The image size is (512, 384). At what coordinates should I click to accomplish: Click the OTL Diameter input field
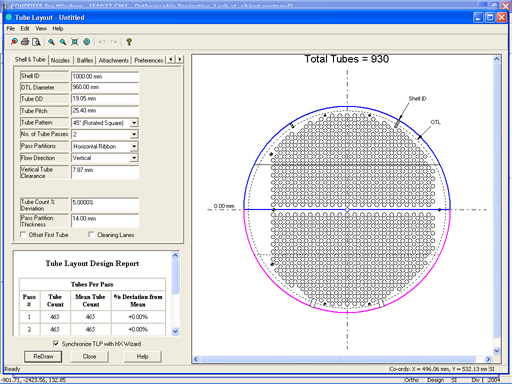pyautogui.click(x=105, y=87)
